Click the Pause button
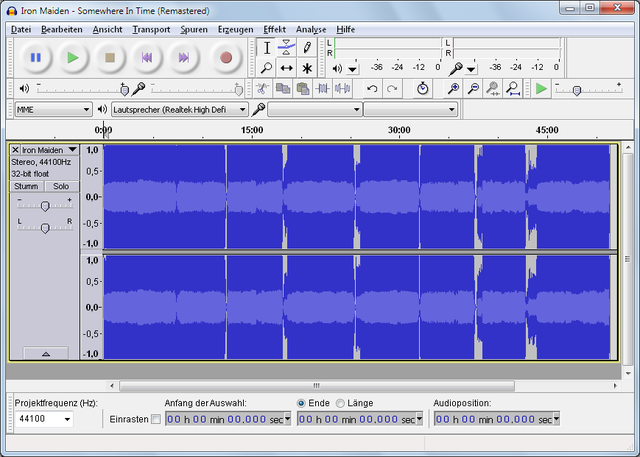This screenshot has height=457, width=640. pyautogui.click(x=35, y=58)
